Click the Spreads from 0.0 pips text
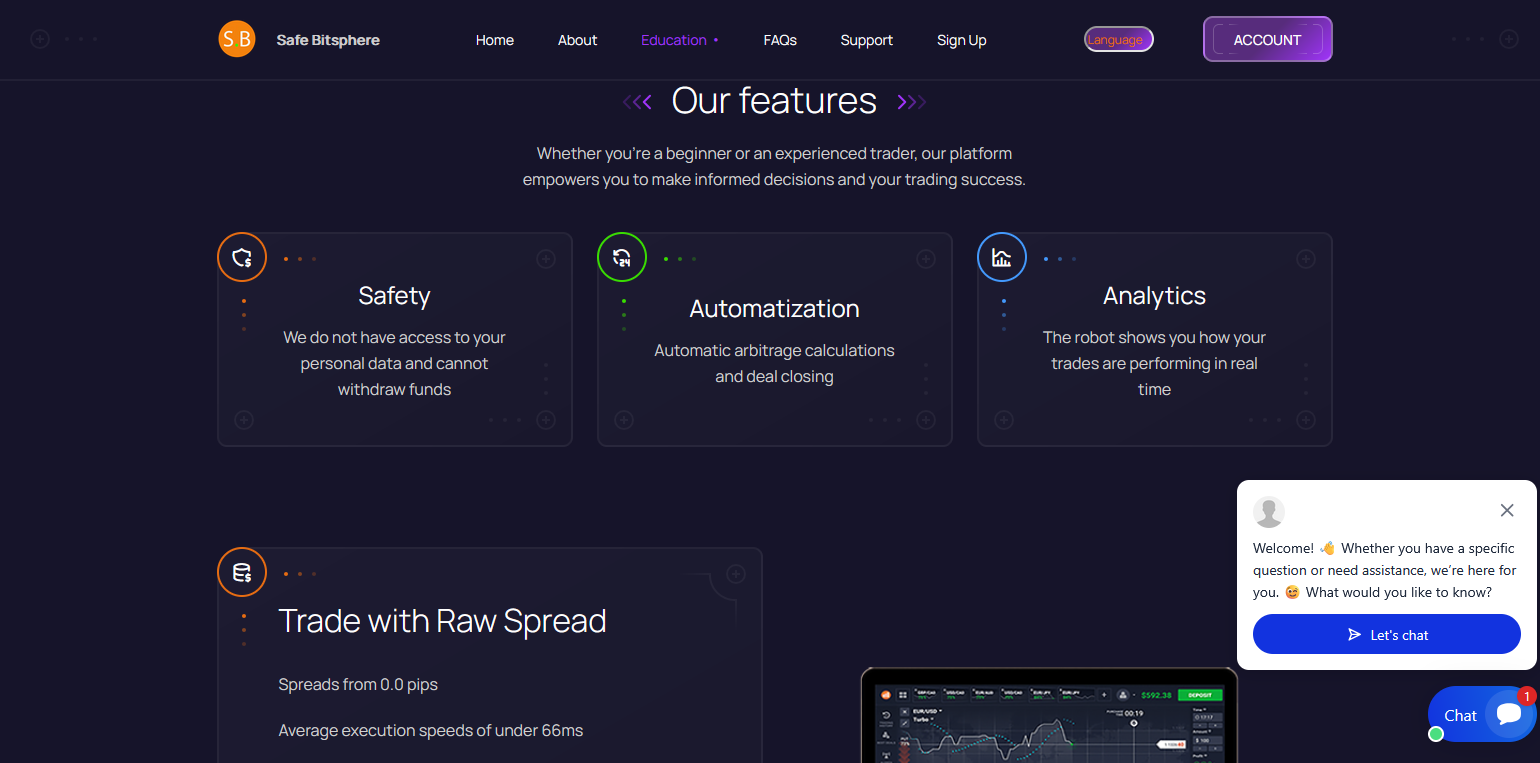The width and height of the screenshot is (1540, 763). click(358, 685)
